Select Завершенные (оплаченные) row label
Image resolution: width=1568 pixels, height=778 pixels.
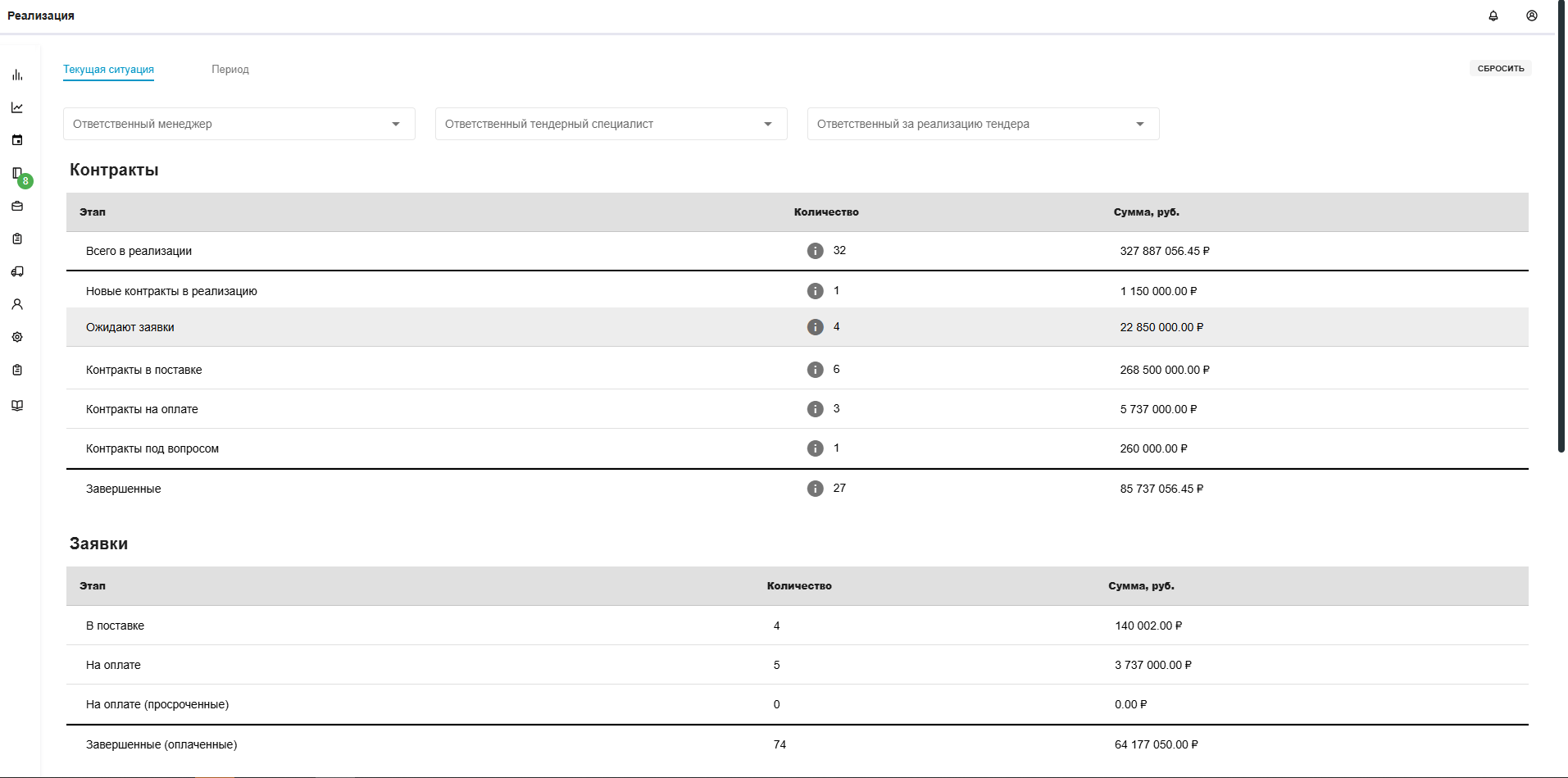(161, 744)
